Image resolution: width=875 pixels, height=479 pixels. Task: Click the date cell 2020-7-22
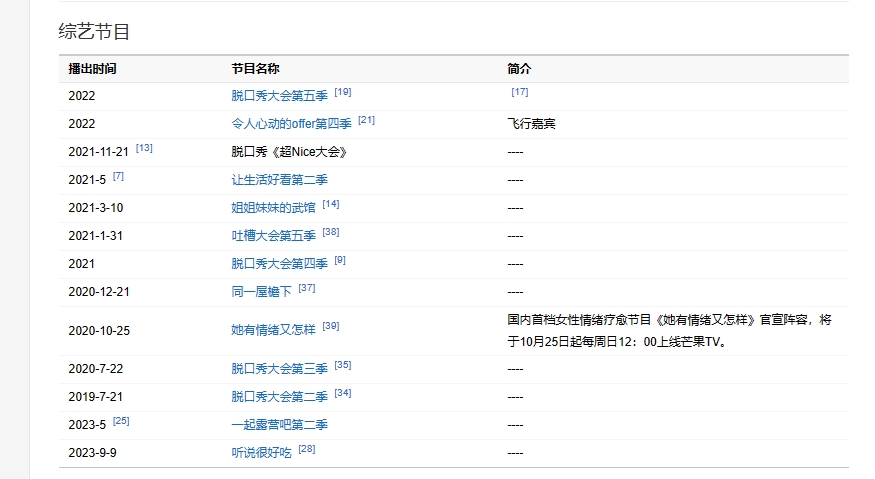[95, 368]
